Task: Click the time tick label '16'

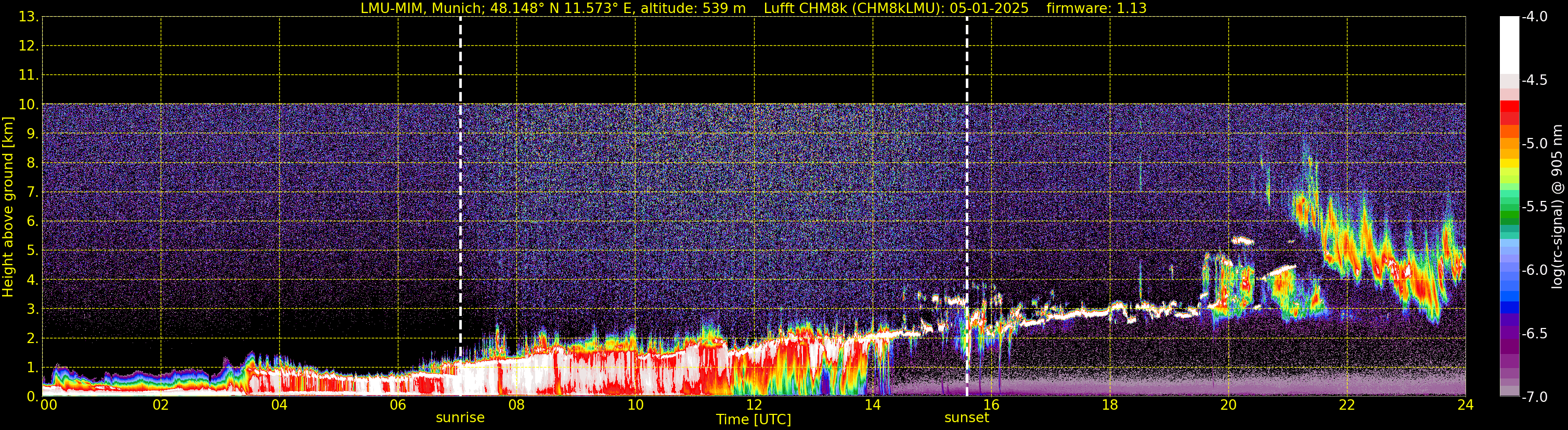Action: (x=992, y=405)
